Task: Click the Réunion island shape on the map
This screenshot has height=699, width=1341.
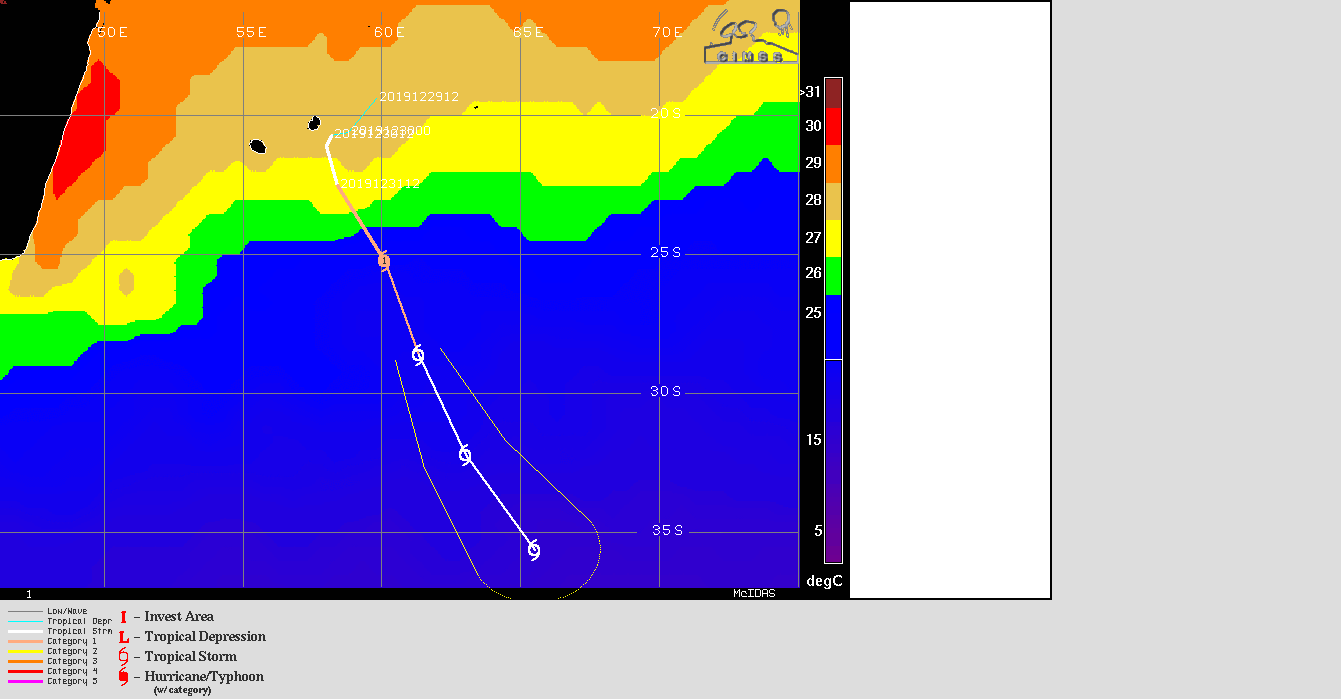Action: 258,146
